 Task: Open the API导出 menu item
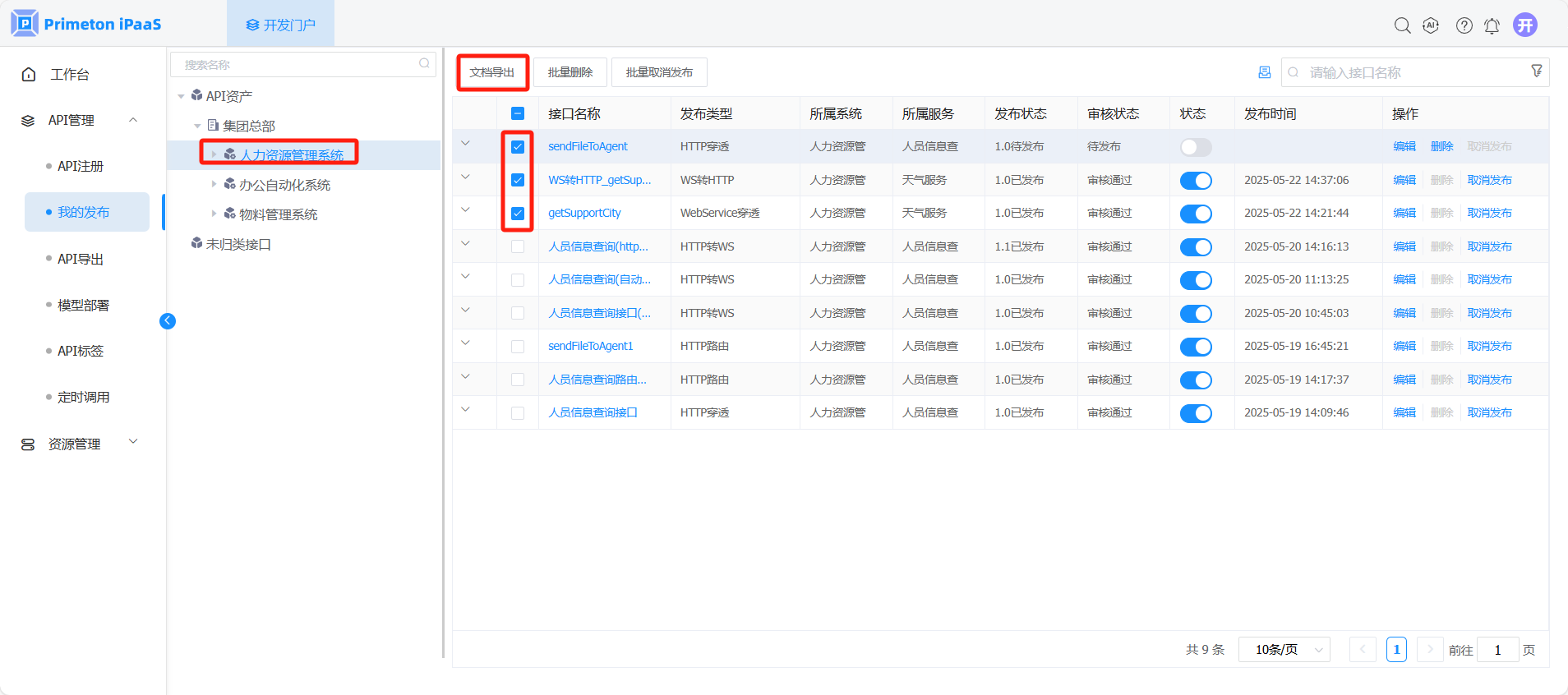(x=81, y=259)
